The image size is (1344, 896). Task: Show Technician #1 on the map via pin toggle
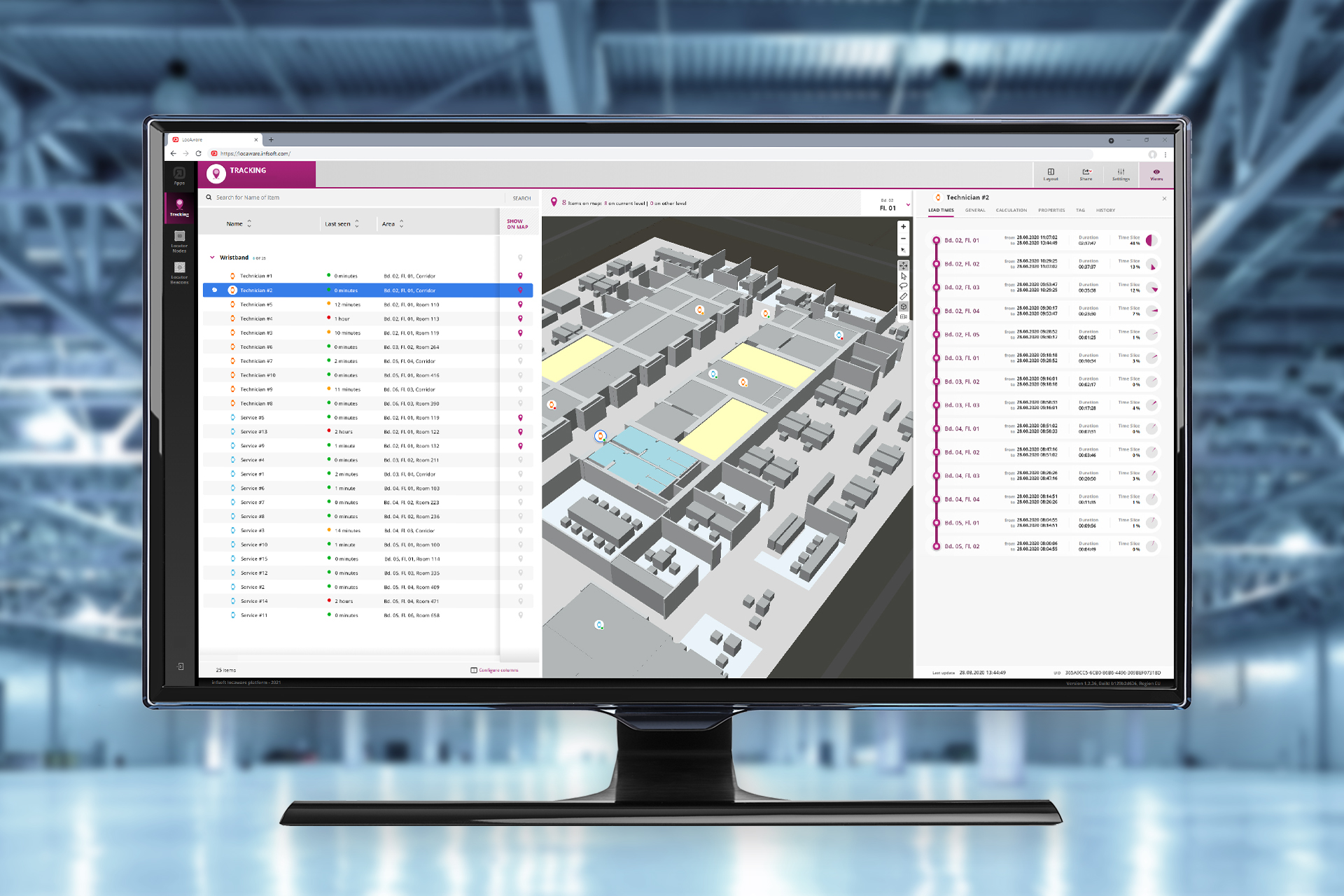click(x=519, y=276)
